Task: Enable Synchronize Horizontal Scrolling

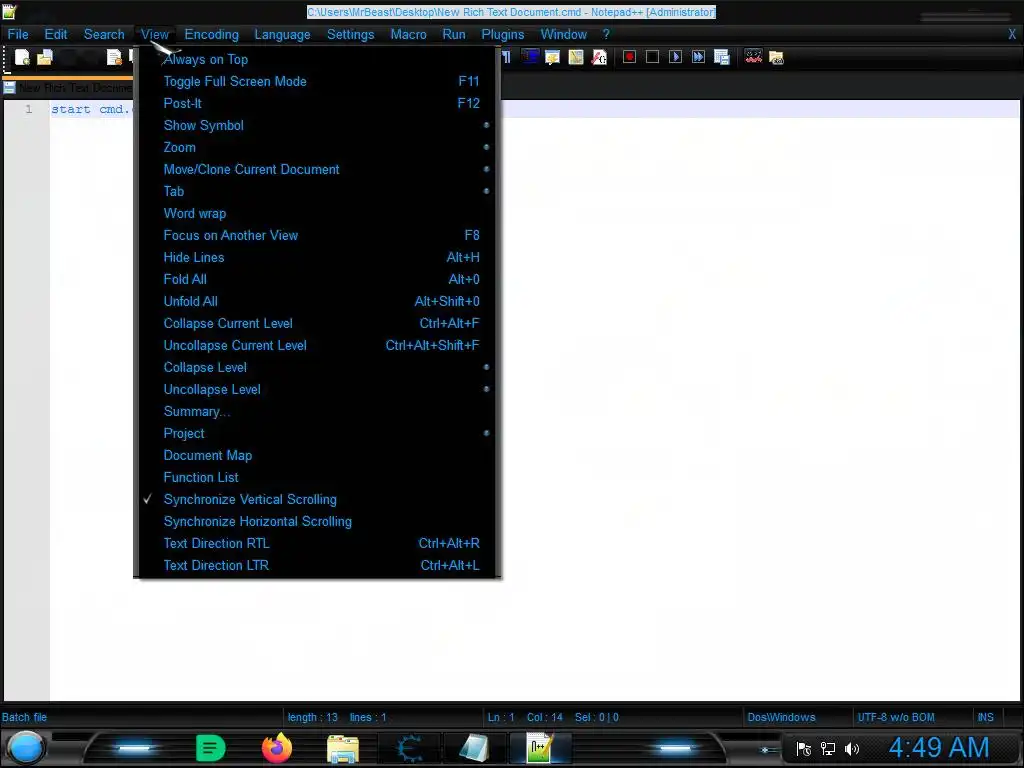Action: point(317,522)
